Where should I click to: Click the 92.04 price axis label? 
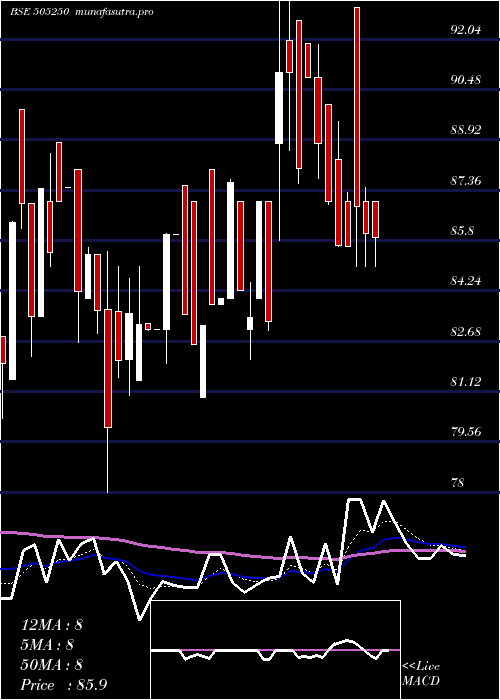click(467, 30)
